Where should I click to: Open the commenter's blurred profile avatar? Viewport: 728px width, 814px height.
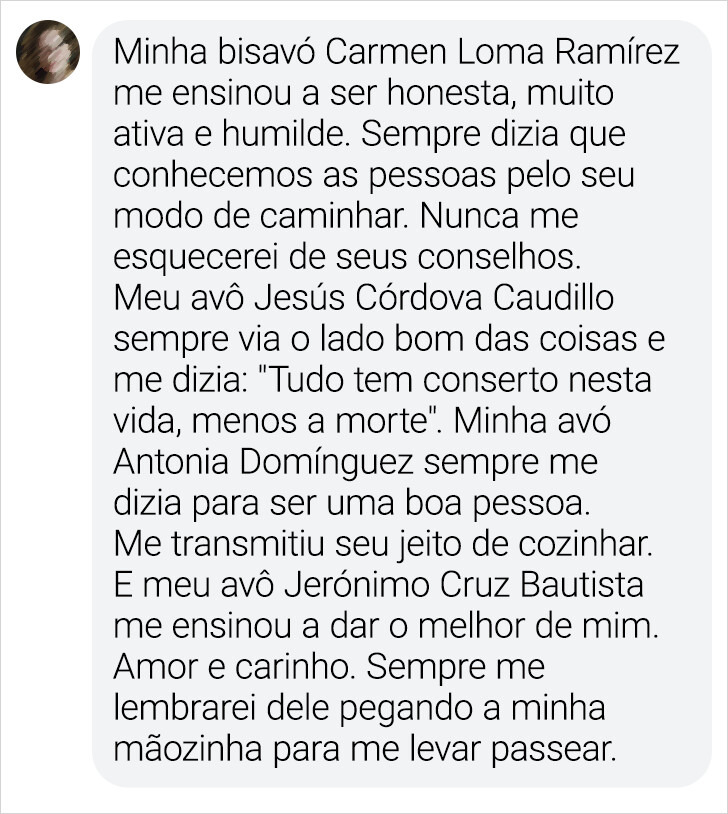[x=48, y=51]
